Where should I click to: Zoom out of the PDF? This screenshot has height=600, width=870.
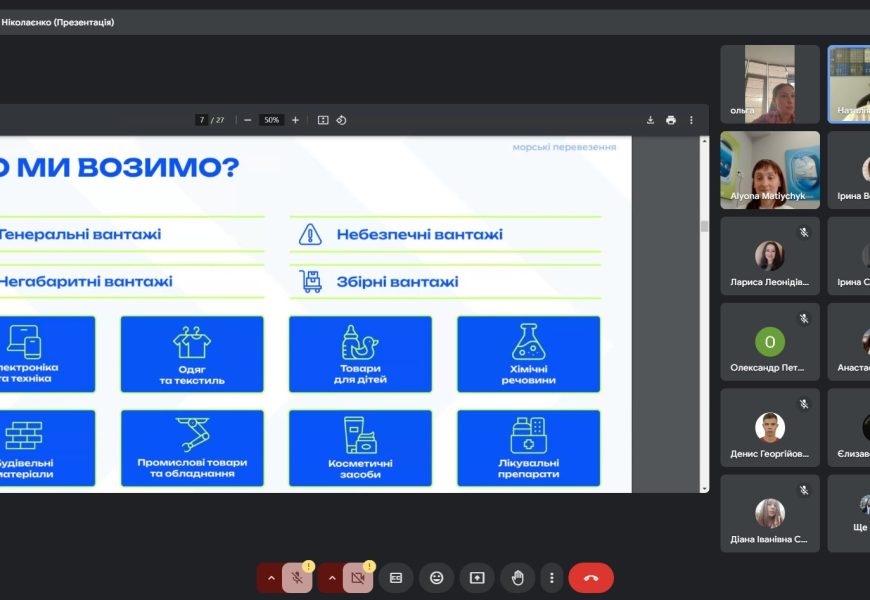[x=248, y=120]
